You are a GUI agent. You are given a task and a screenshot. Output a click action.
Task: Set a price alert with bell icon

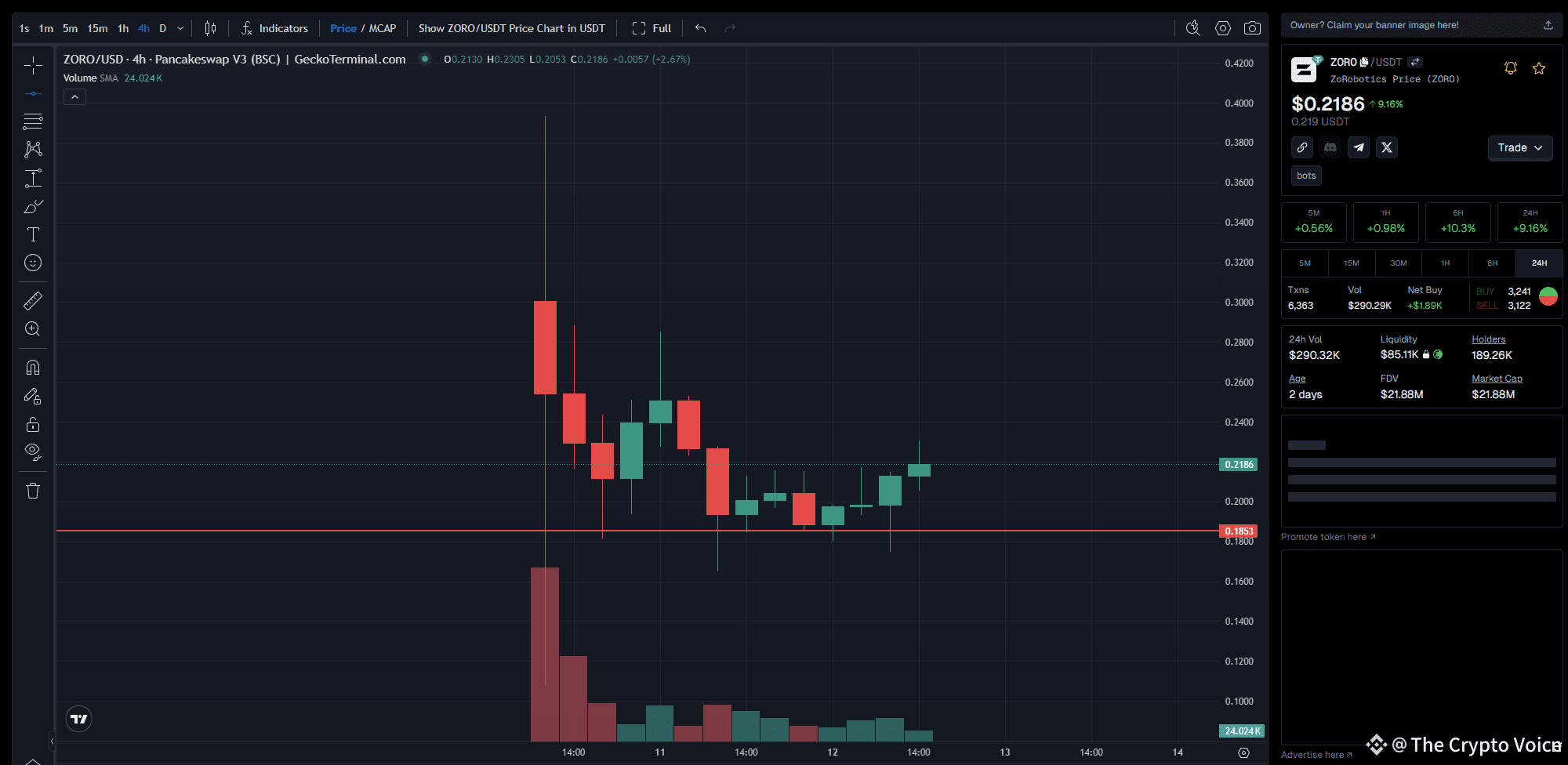coord(1511,68)
